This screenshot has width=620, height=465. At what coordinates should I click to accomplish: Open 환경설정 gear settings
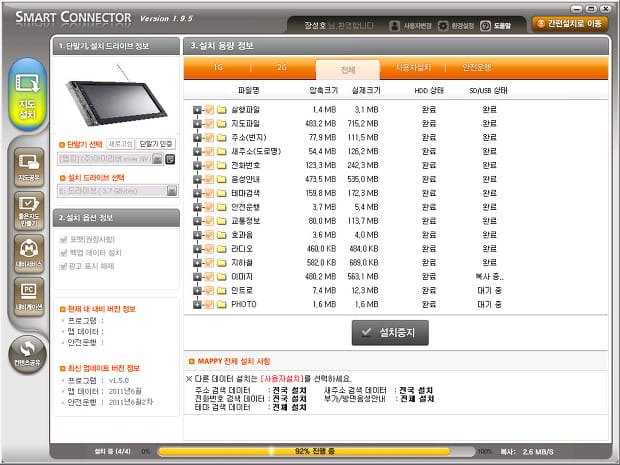pos(442,24)
